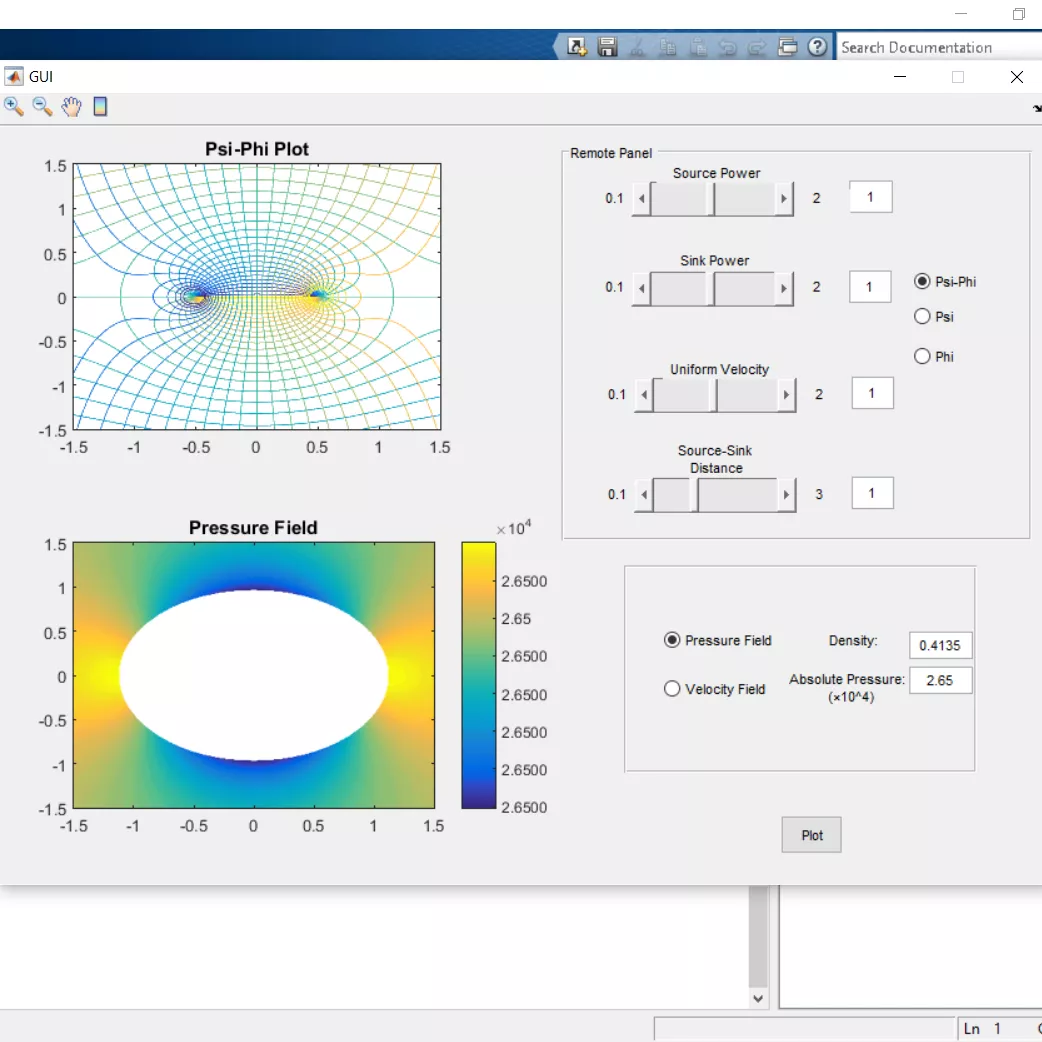Click the Uniform Velocity value field
1042x1042 pixels.
(x=873, y=393)
